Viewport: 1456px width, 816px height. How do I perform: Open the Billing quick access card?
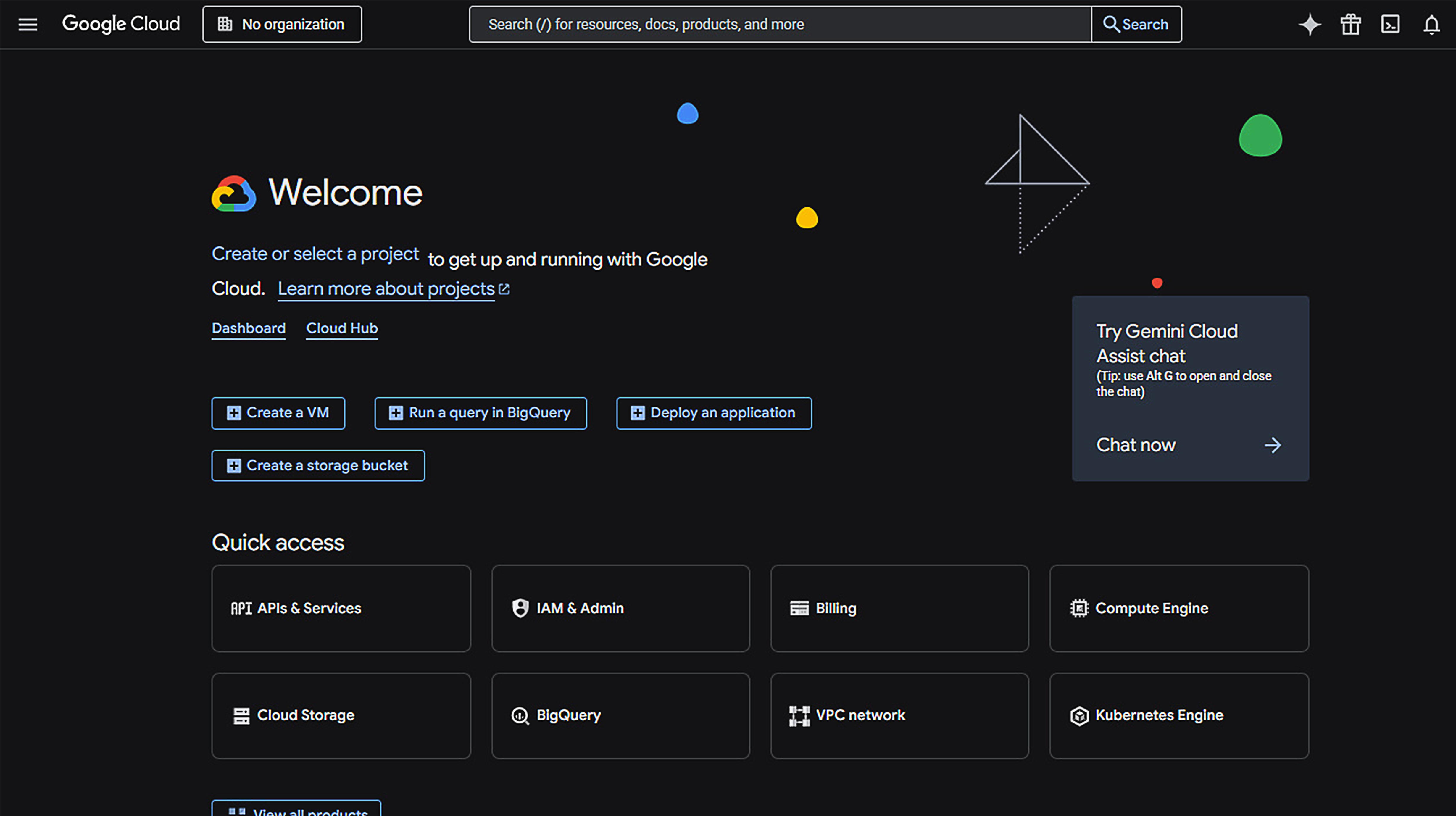click(899, 608)
